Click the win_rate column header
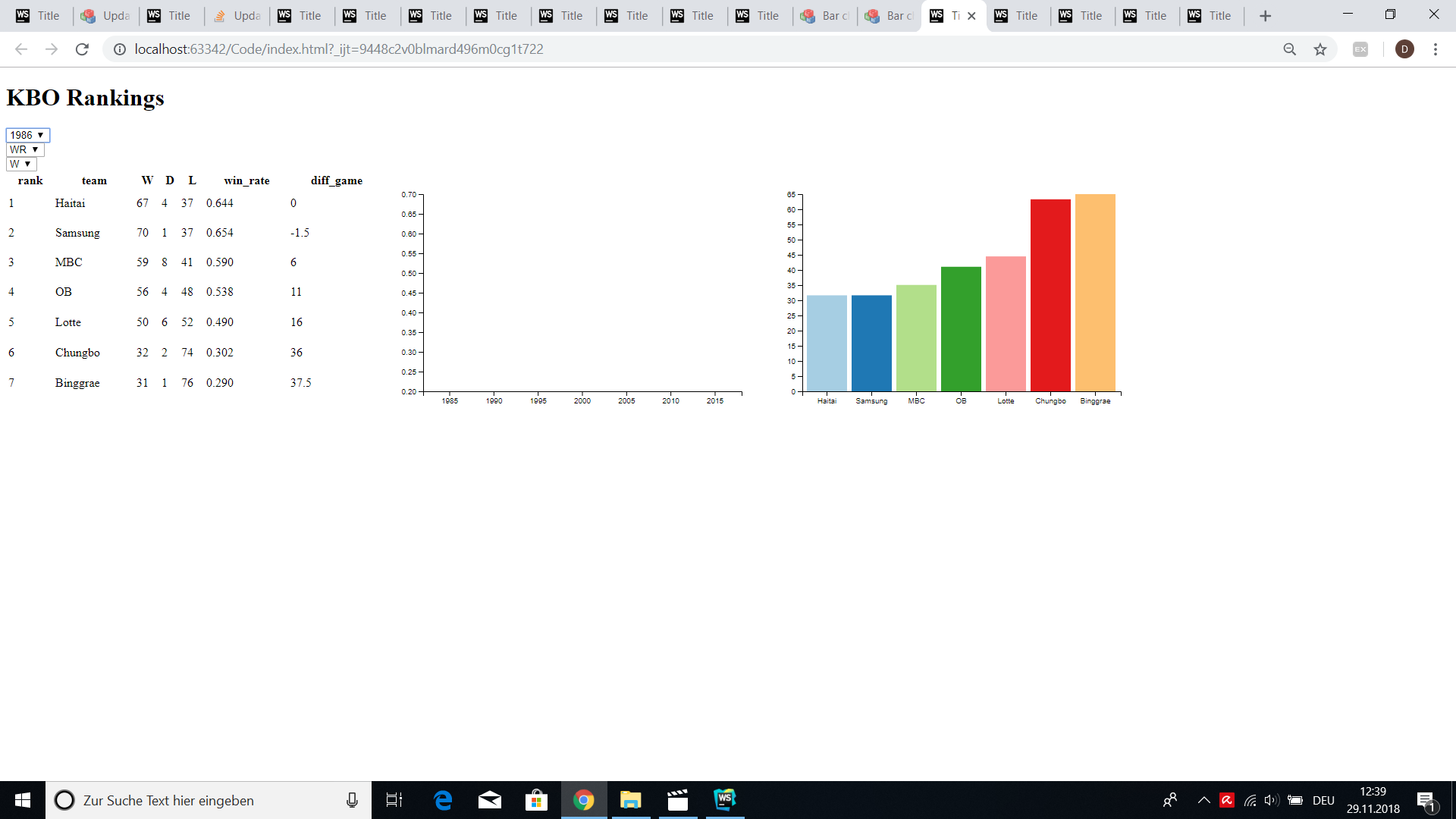 (246, 180)
